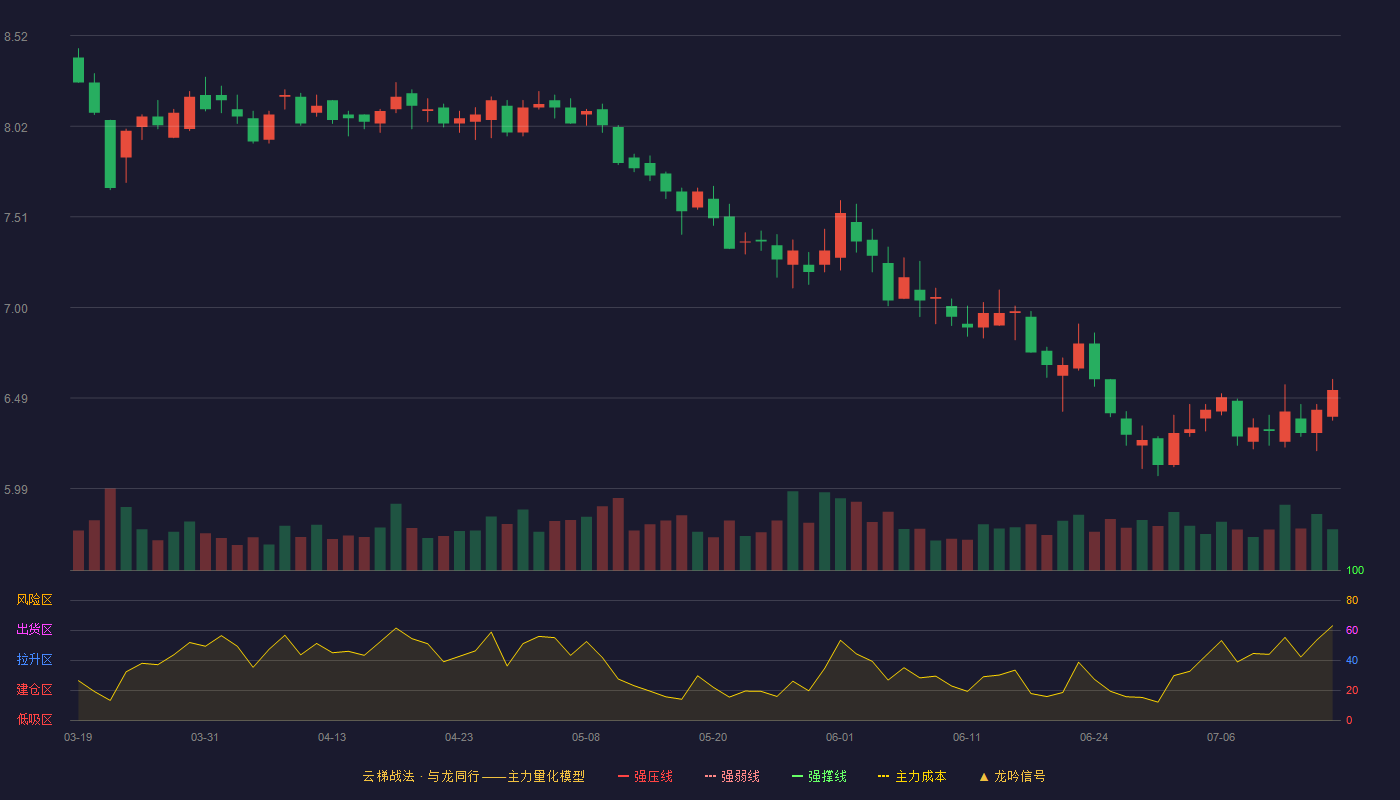Click the 8.52 price axis label
1400x800 pixels.
click(x=16, y=37)
